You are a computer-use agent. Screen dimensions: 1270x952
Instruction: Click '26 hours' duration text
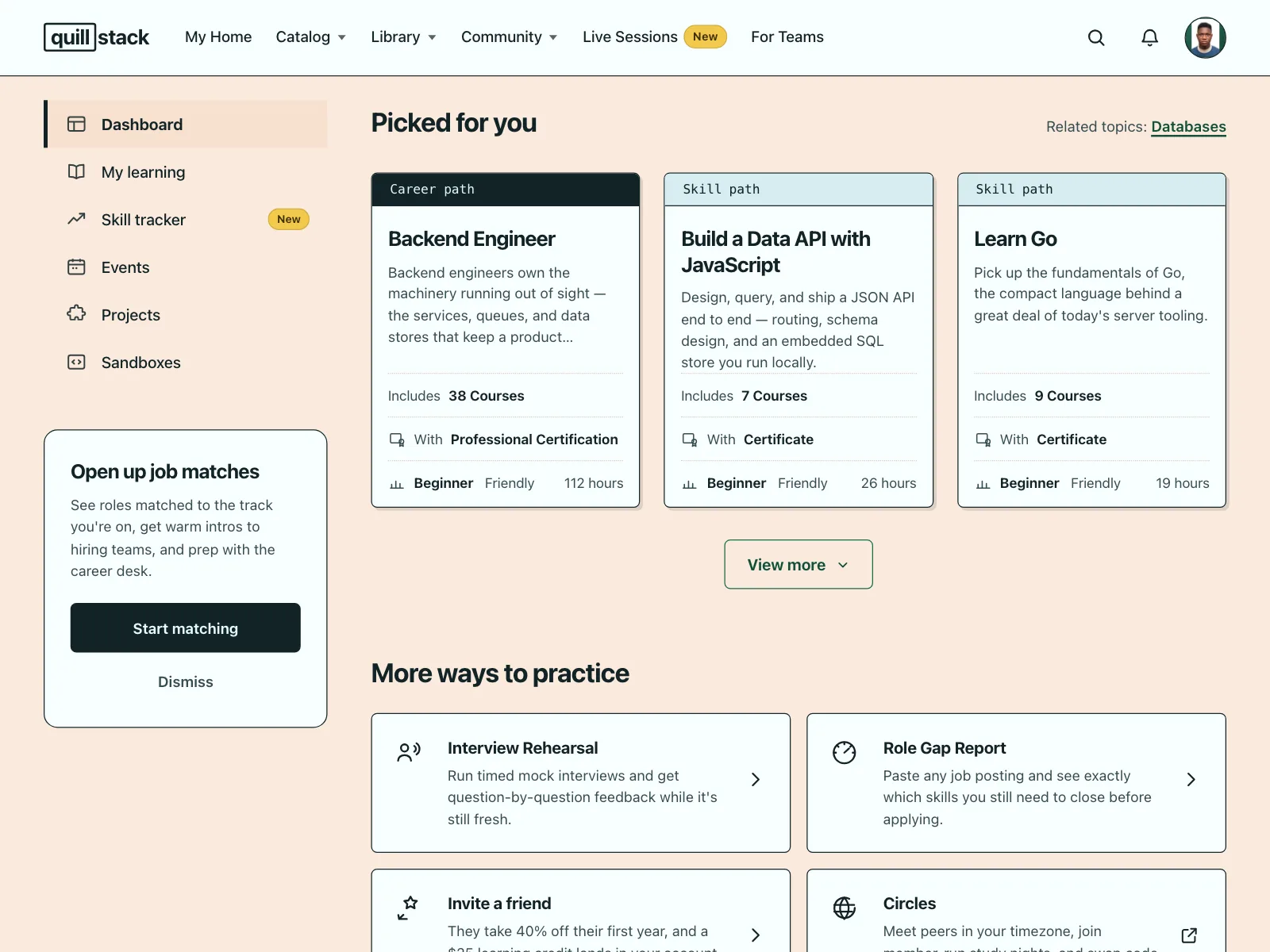[888, 483]
